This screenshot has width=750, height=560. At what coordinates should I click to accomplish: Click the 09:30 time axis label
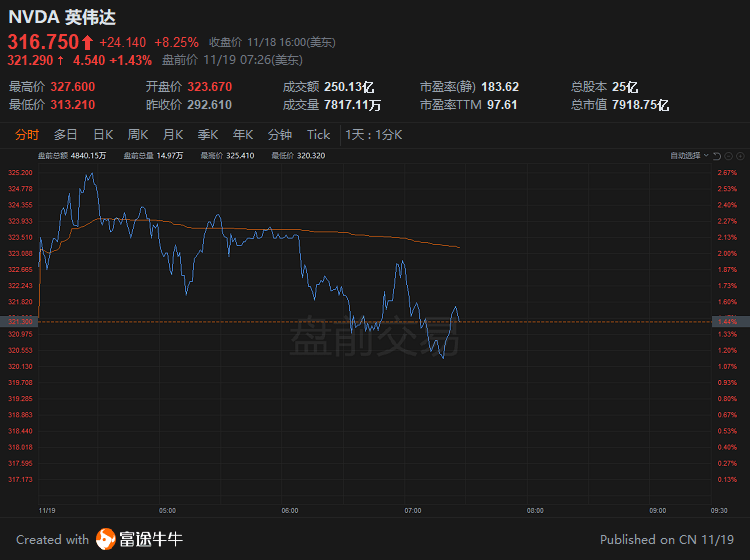[x=719, y=511]
